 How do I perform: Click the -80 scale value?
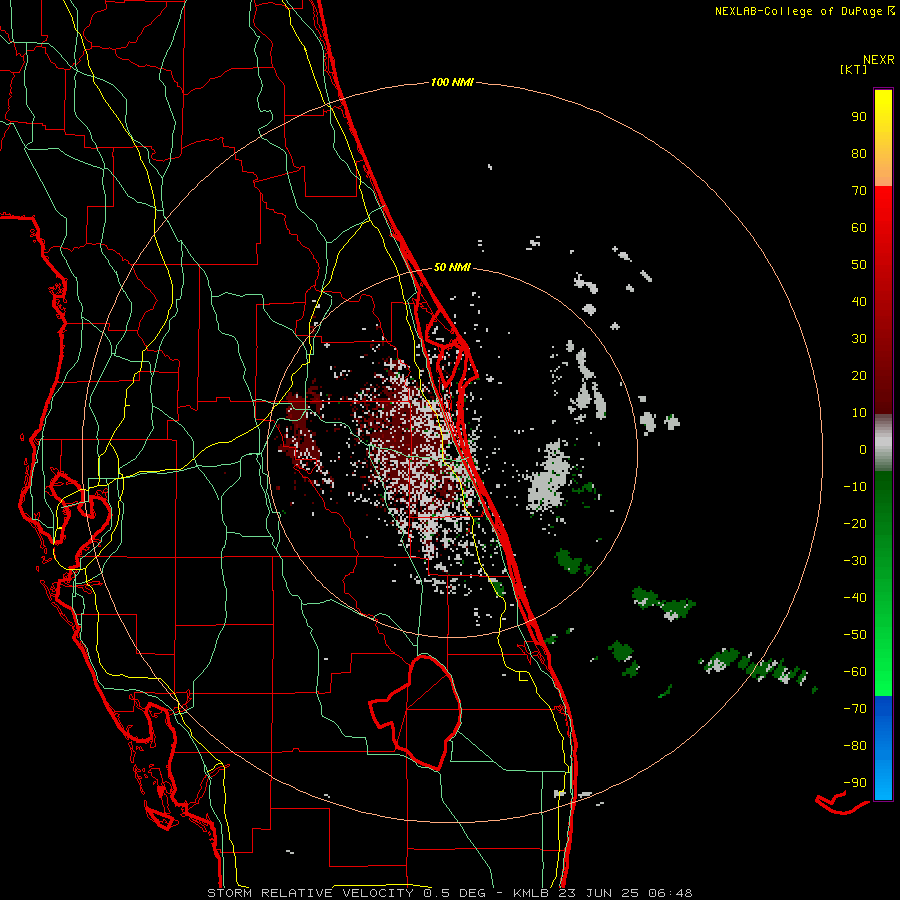[x=855, y=746]
